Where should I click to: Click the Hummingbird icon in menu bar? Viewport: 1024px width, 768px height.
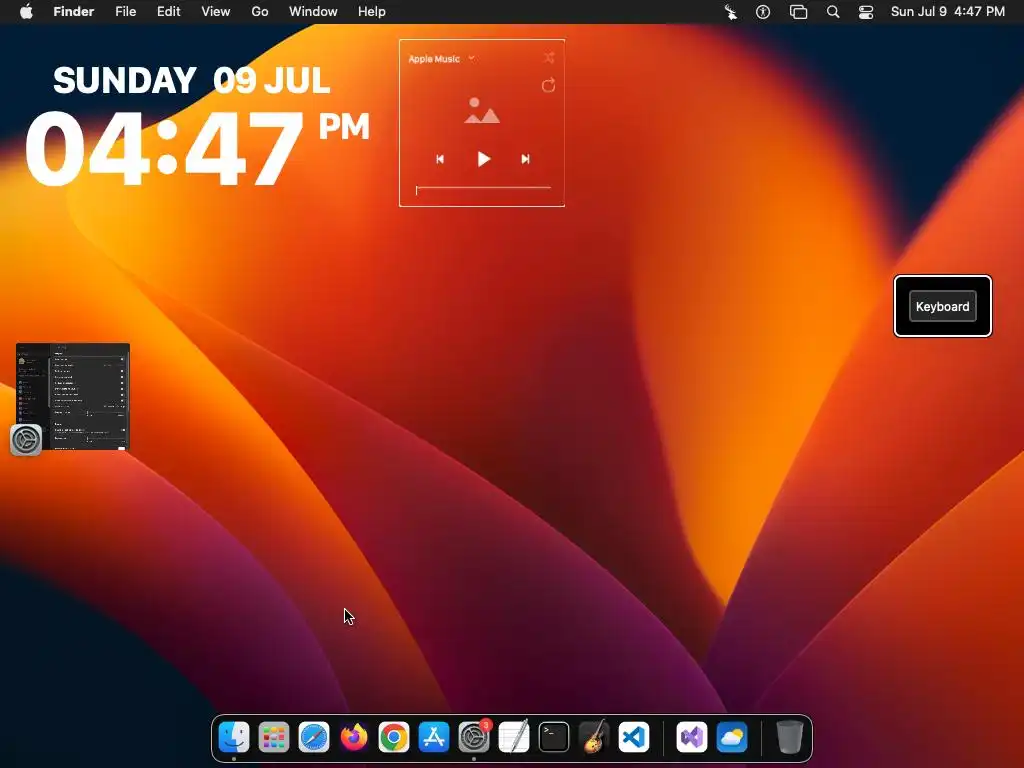point(731,12)
